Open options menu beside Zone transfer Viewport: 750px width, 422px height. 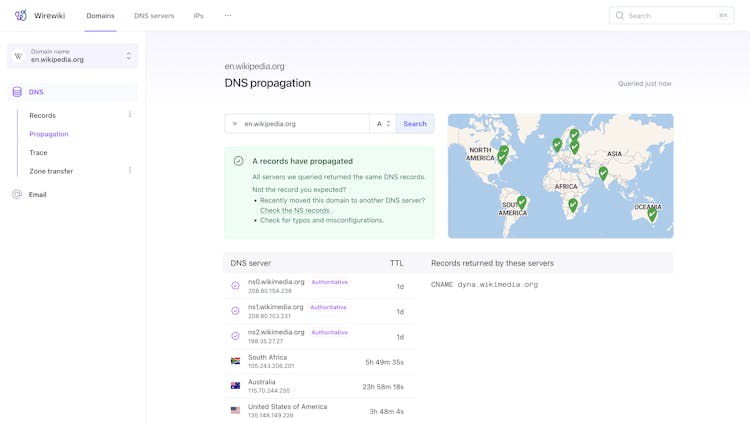[x=130, y=171]
